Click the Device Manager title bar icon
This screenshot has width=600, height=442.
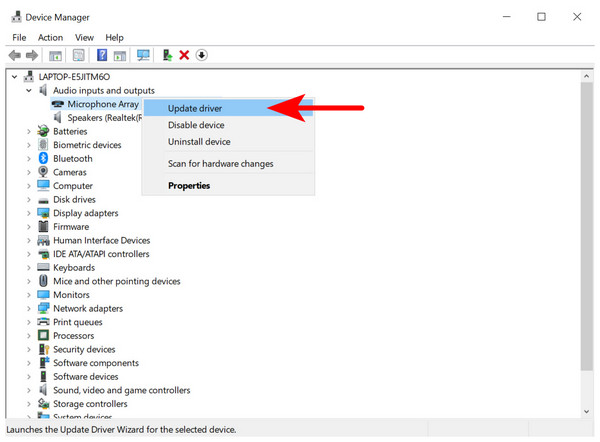pos(16,17)
